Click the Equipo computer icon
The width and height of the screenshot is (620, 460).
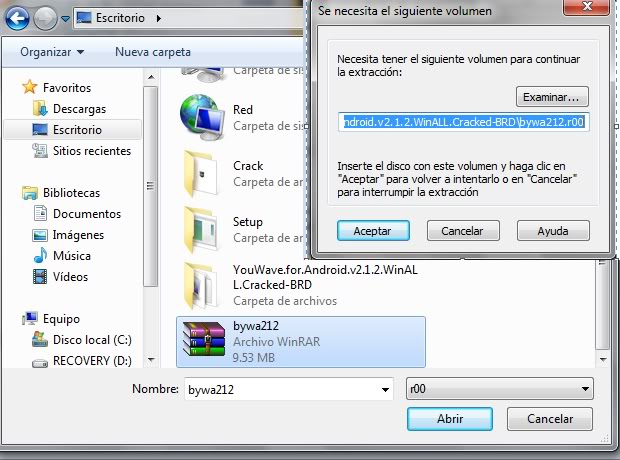pyautogui.click(x=30, y=318)
